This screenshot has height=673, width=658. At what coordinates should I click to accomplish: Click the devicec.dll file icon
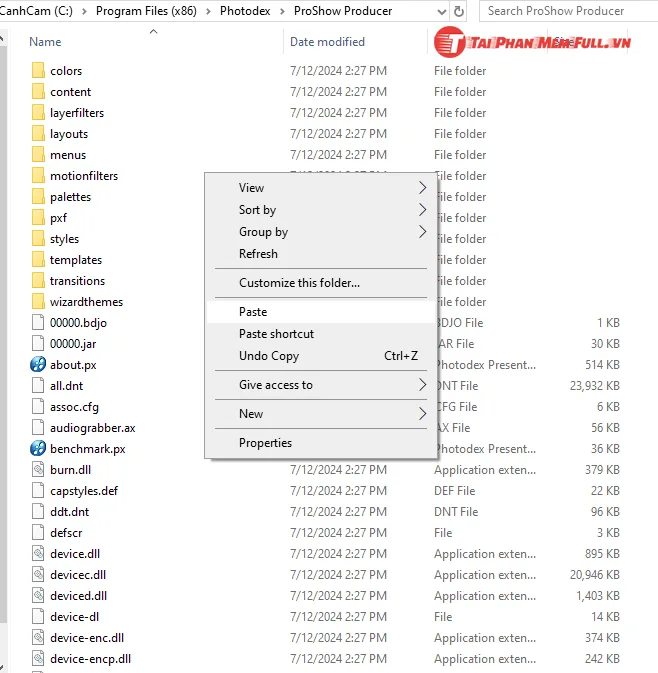point(38,575)
